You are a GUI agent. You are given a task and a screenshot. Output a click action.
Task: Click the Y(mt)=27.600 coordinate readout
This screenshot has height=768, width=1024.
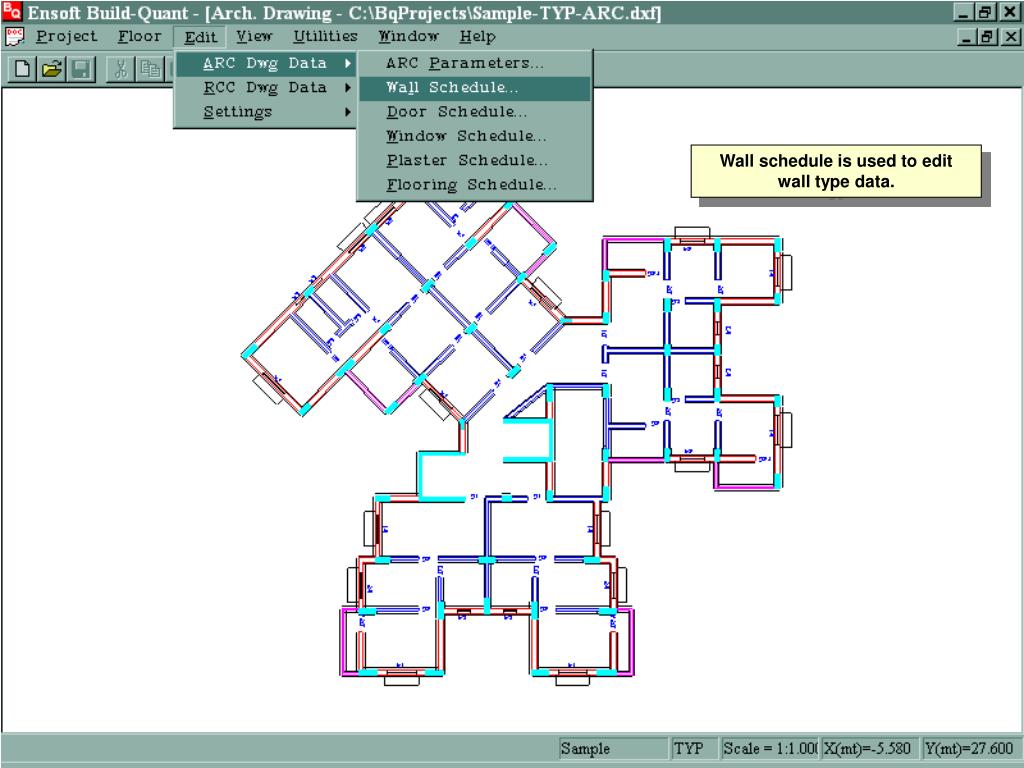pyautogui.click(x=970, y=748)
